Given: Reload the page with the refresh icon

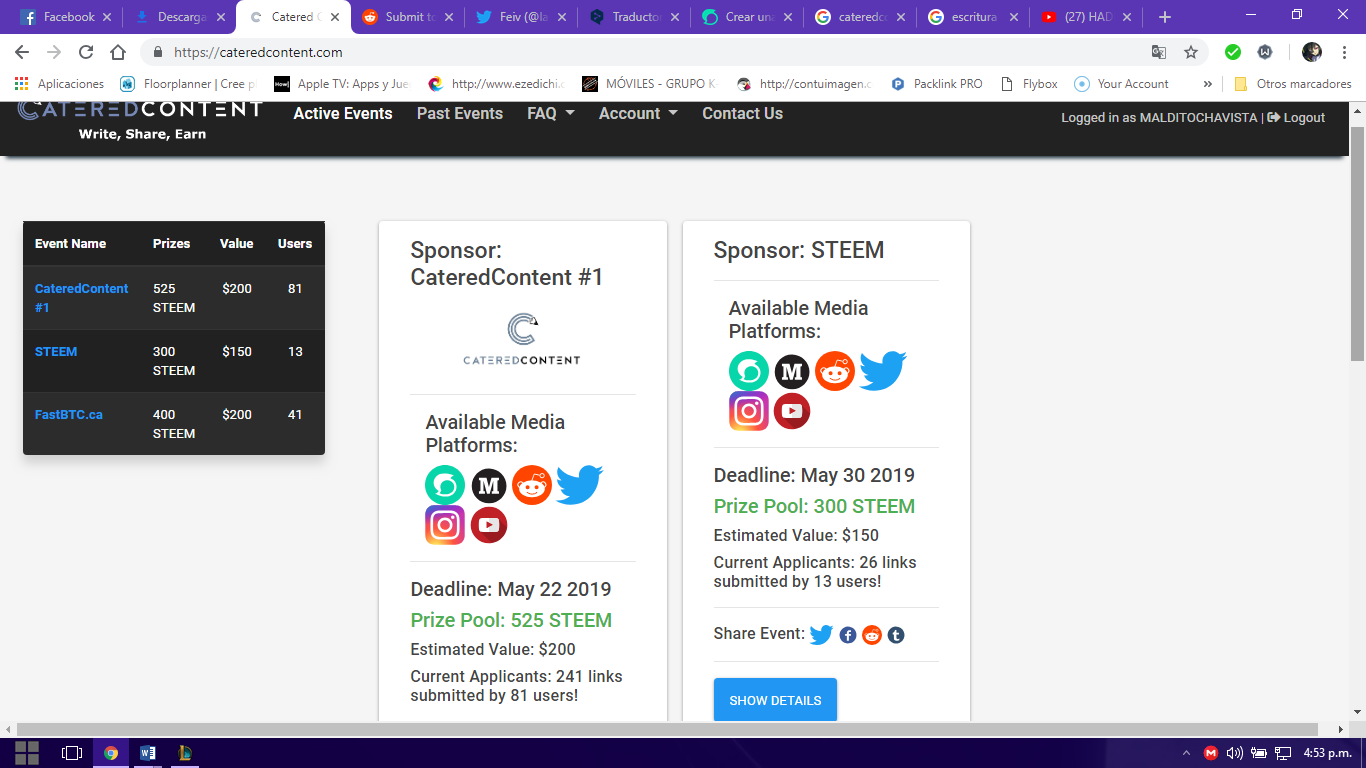Looking at the screenshot, I should 86,52.
